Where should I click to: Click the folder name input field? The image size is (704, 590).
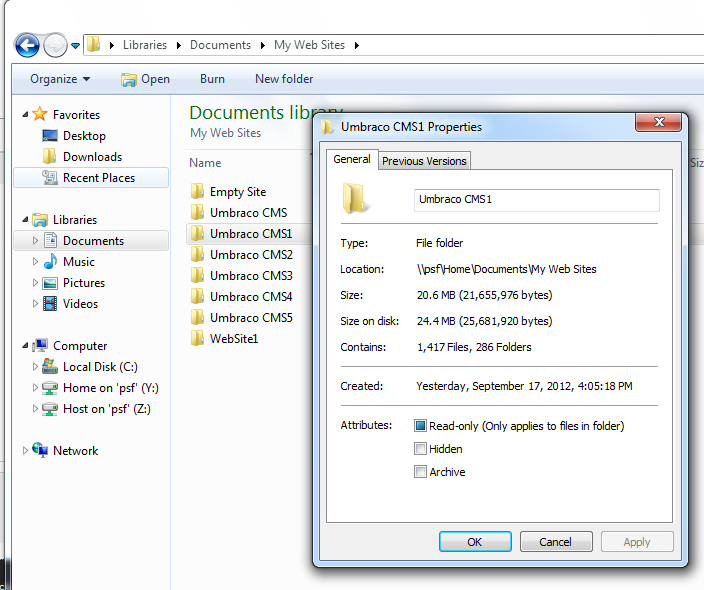point(537,200)
